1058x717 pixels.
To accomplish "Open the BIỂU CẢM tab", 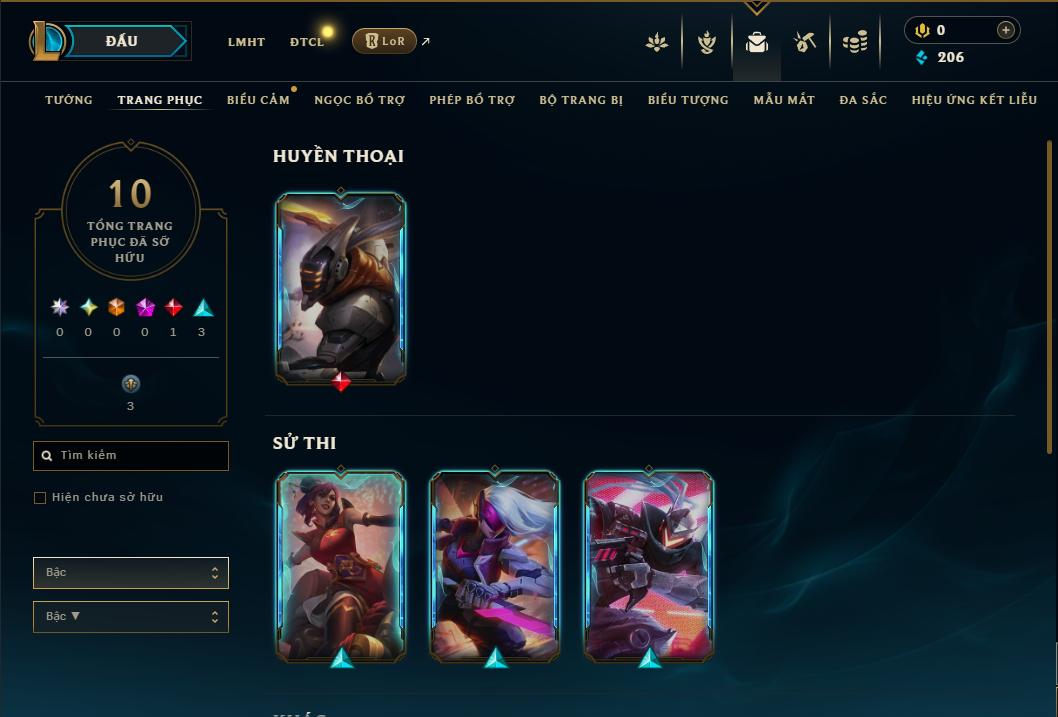I will click(258, 100).
